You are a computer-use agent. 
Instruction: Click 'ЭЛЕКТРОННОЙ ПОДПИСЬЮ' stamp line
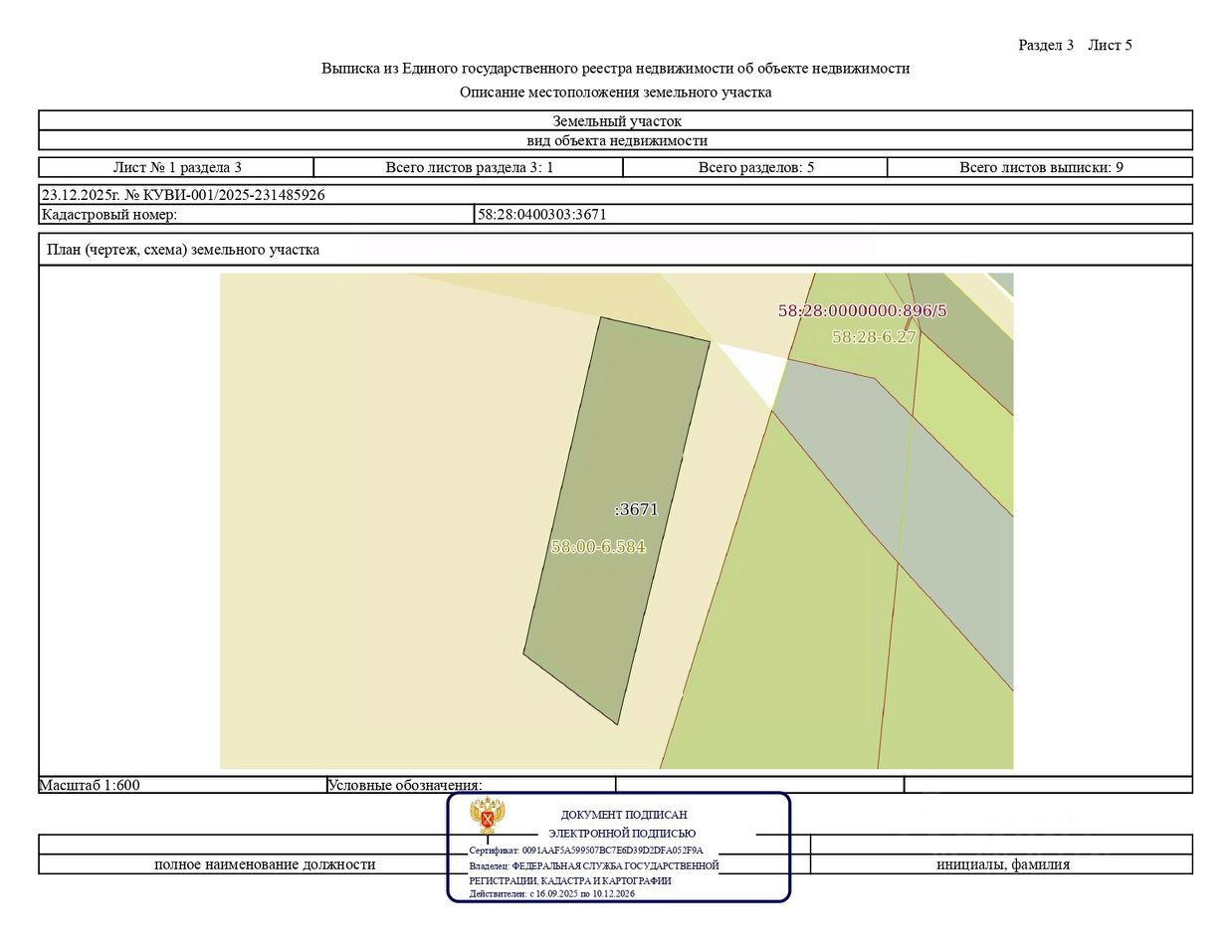[x=622, y=834]
